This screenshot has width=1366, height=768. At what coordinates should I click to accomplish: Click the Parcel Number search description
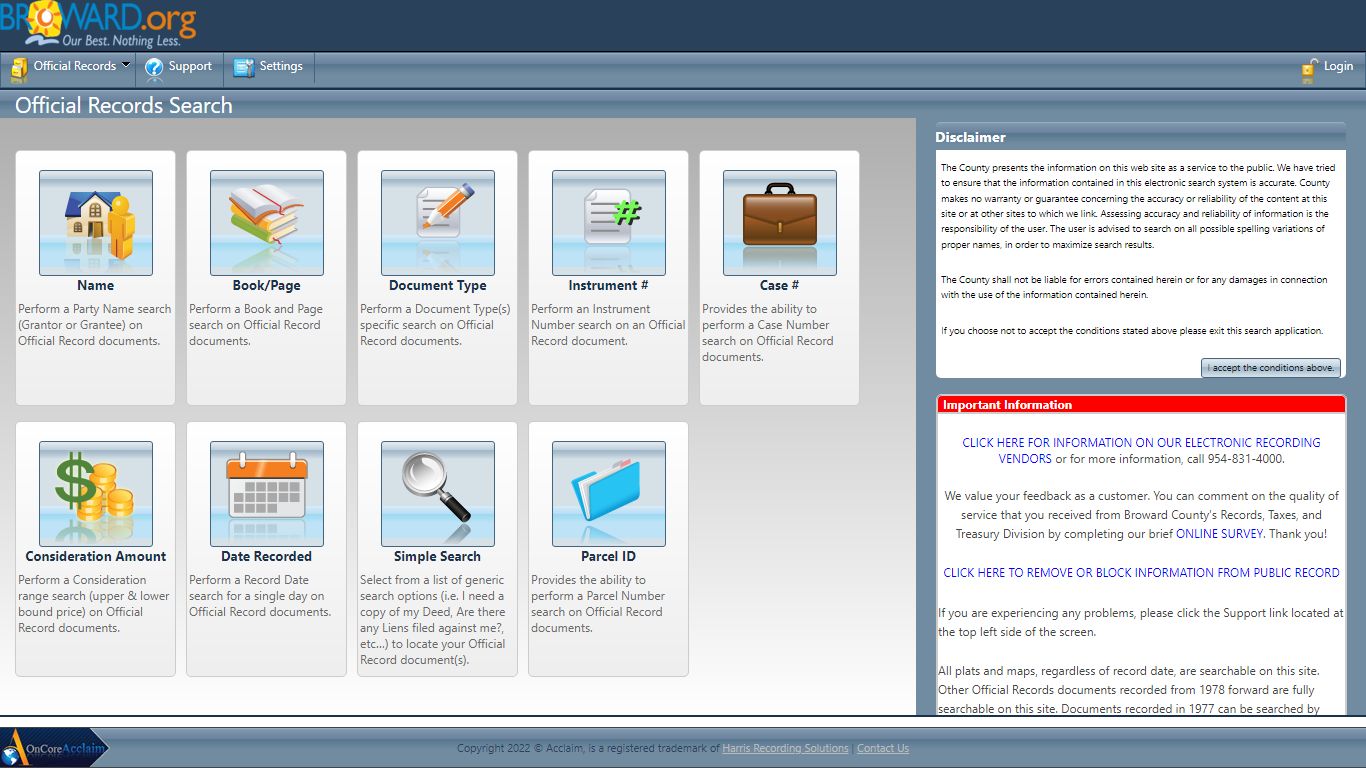(598, 604)
